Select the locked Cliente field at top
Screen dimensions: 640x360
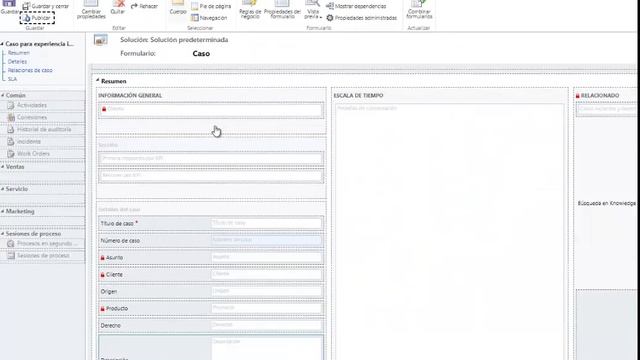click(x=211, y=110)
